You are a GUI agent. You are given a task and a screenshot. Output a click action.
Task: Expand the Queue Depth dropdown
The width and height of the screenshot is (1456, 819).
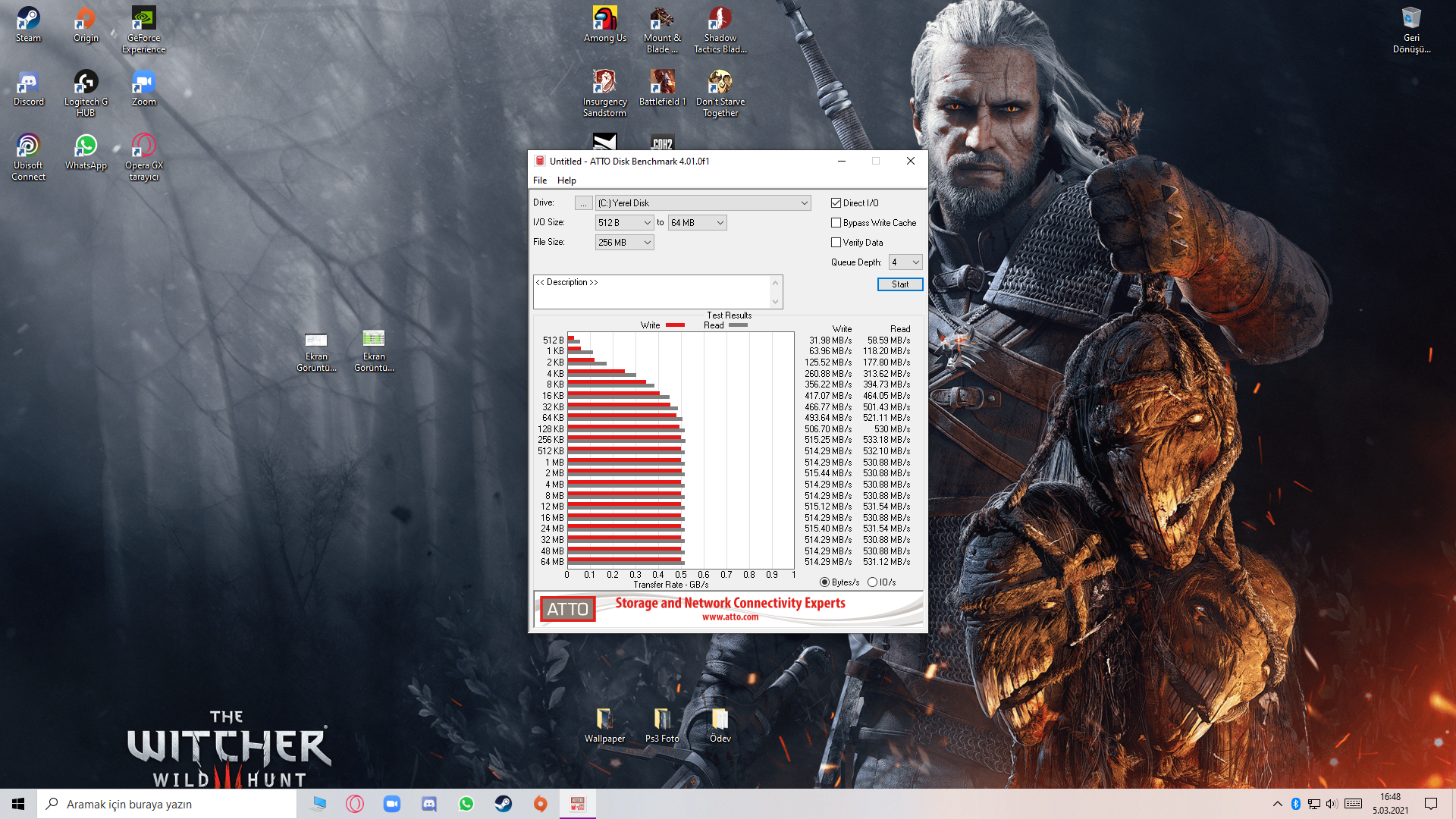coord(915,262)
